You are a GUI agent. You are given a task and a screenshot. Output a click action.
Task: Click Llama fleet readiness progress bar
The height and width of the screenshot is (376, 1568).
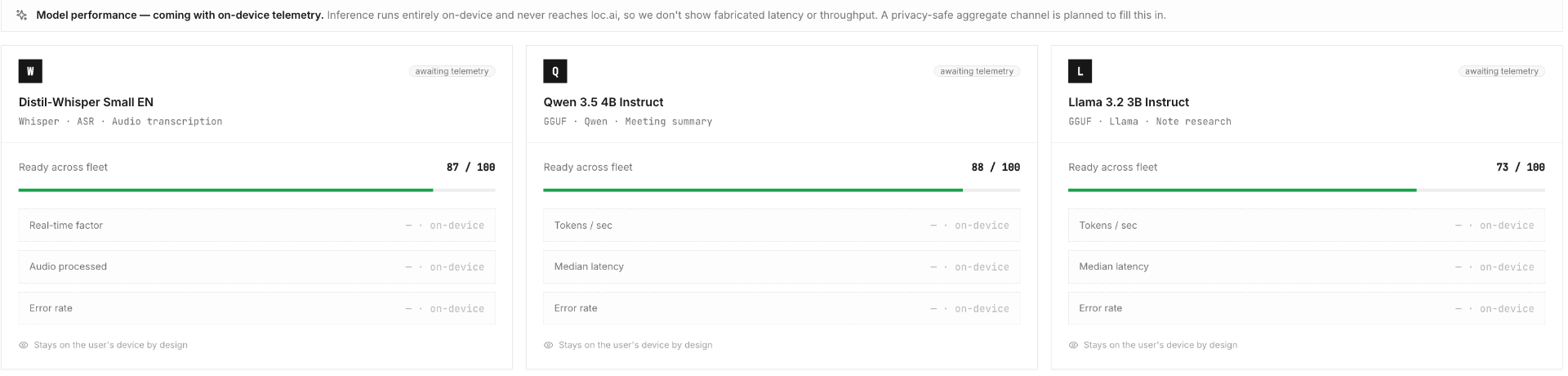(1307, 190)
